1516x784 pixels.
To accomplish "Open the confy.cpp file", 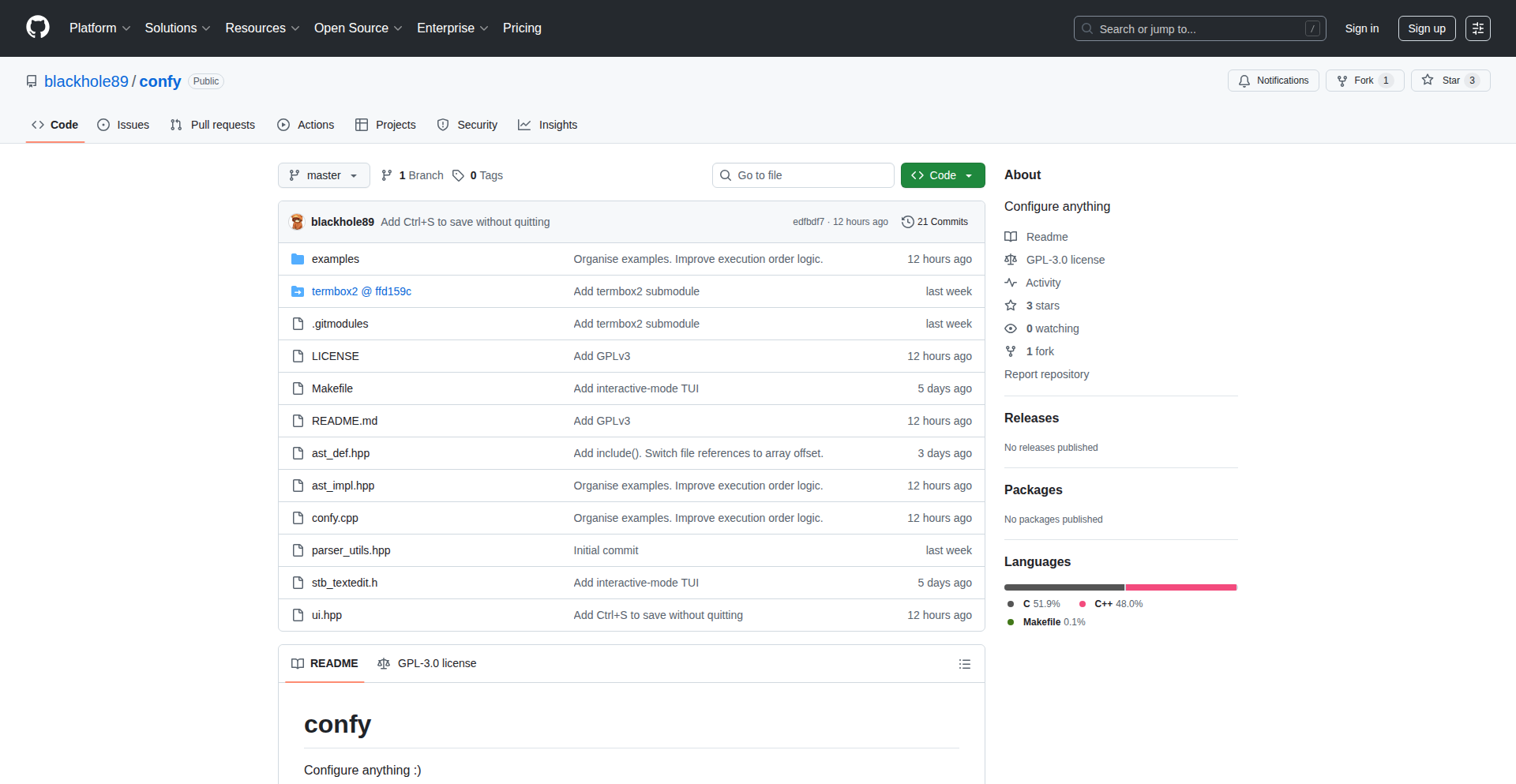I will pyautogui.click(x=335, y=518).
